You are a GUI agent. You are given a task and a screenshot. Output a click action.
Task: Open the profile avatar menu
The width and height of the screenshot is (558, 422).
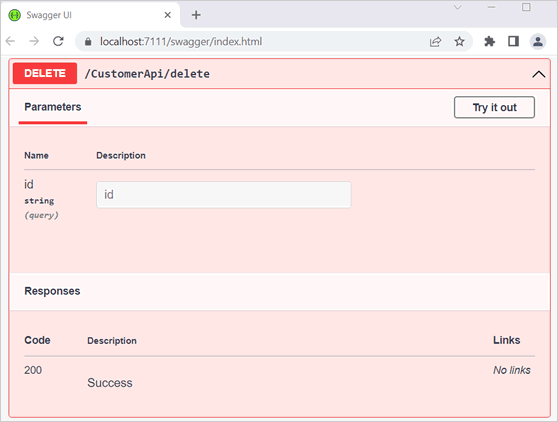538,42
